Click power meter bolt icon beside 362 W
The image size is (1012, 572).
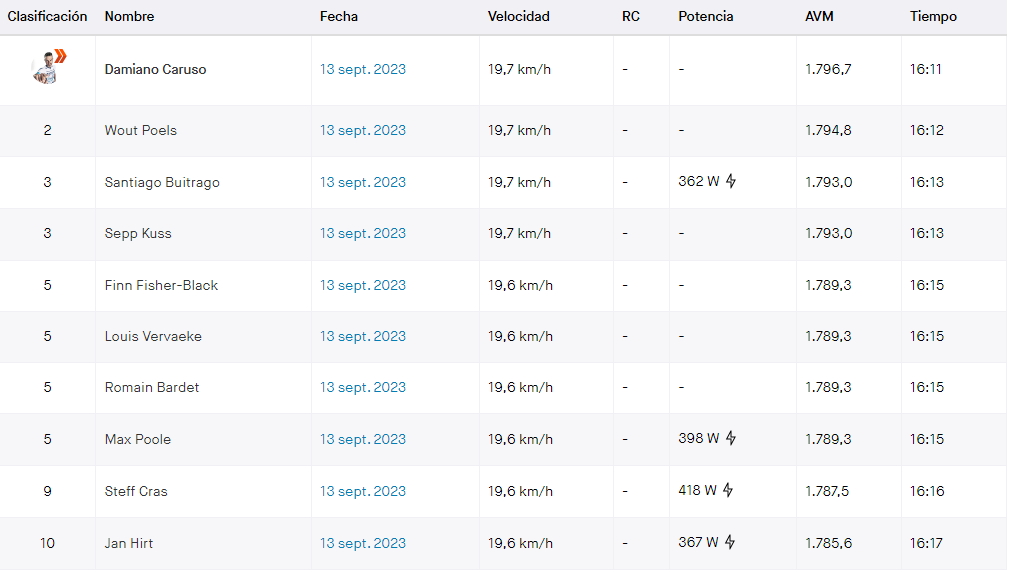pyautogui.click(x=731, y=181)
